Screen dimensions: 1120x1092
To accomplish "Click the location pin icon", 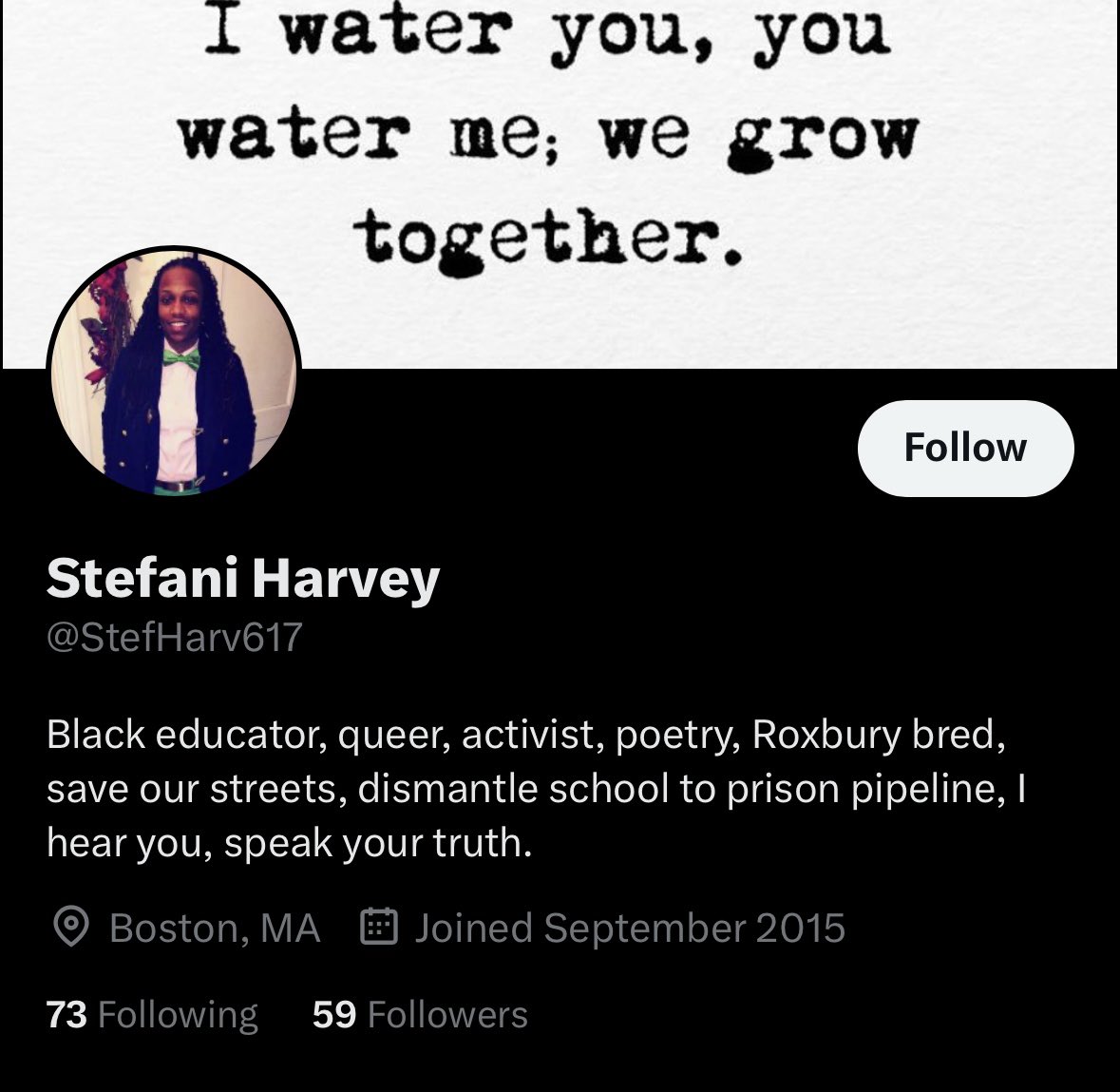I will [x=71, y=927].
